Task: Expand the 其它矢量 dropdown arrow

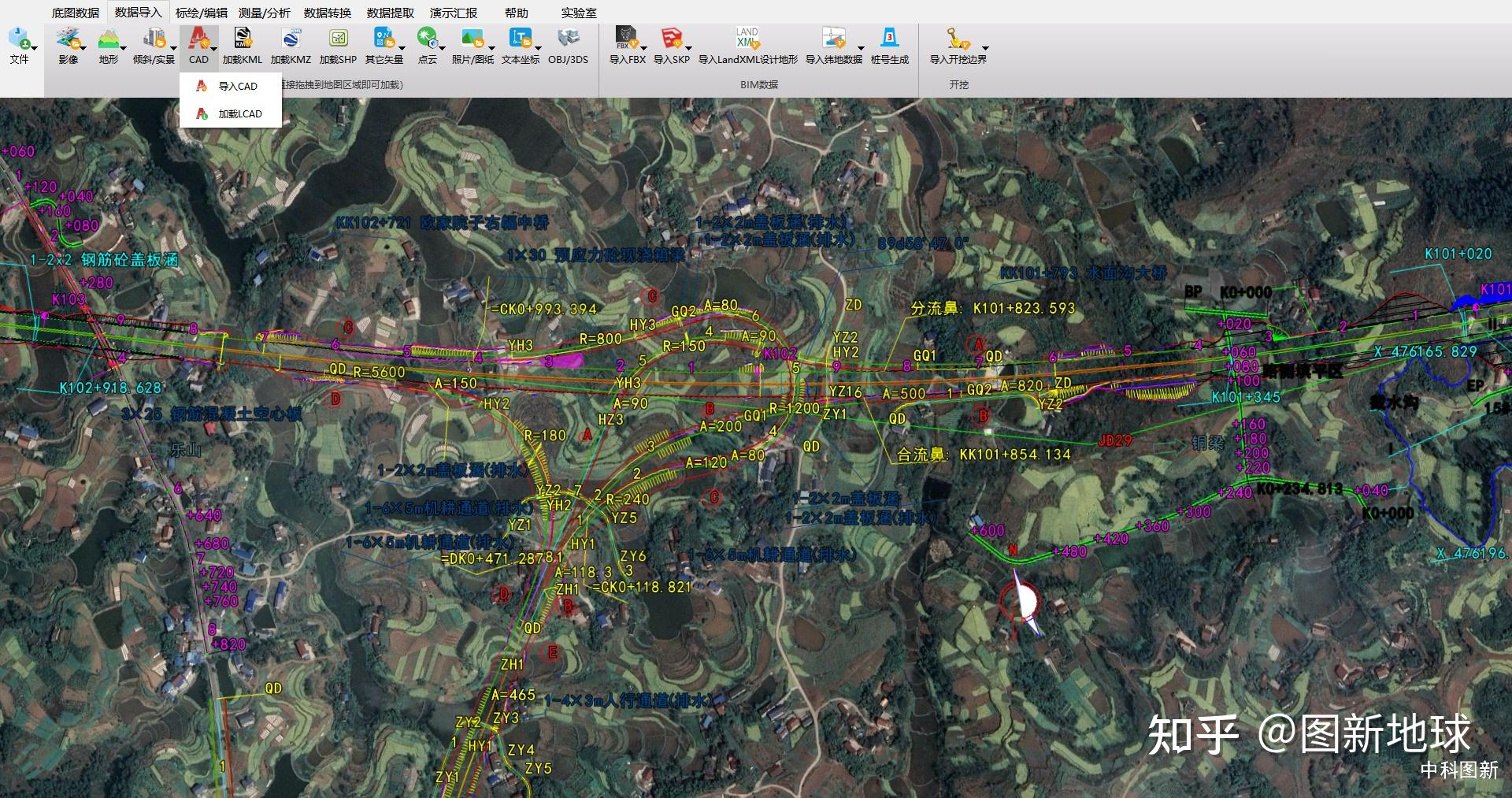Action: pos(402,49)
